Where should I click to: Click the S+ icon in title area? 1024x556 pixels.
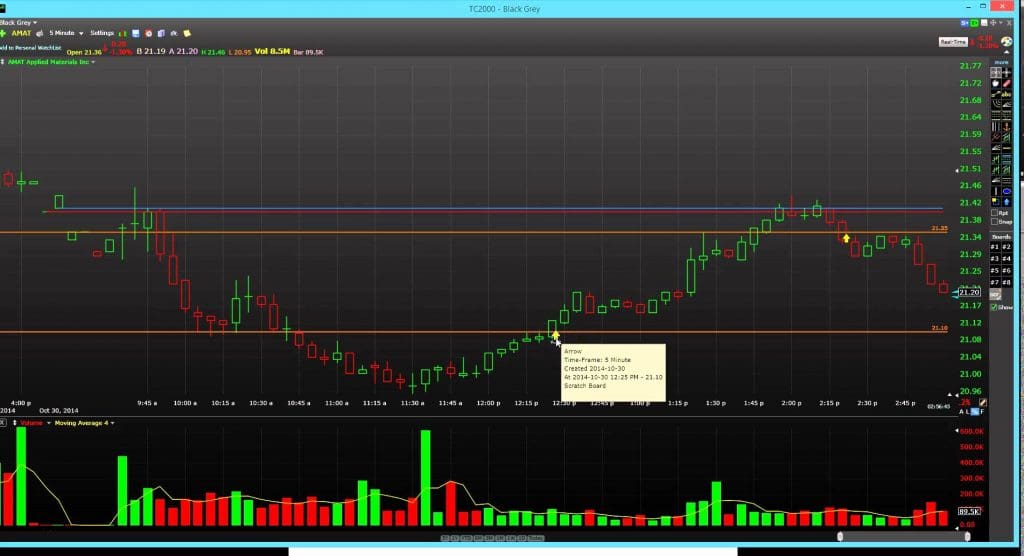[x=964, y=23]
